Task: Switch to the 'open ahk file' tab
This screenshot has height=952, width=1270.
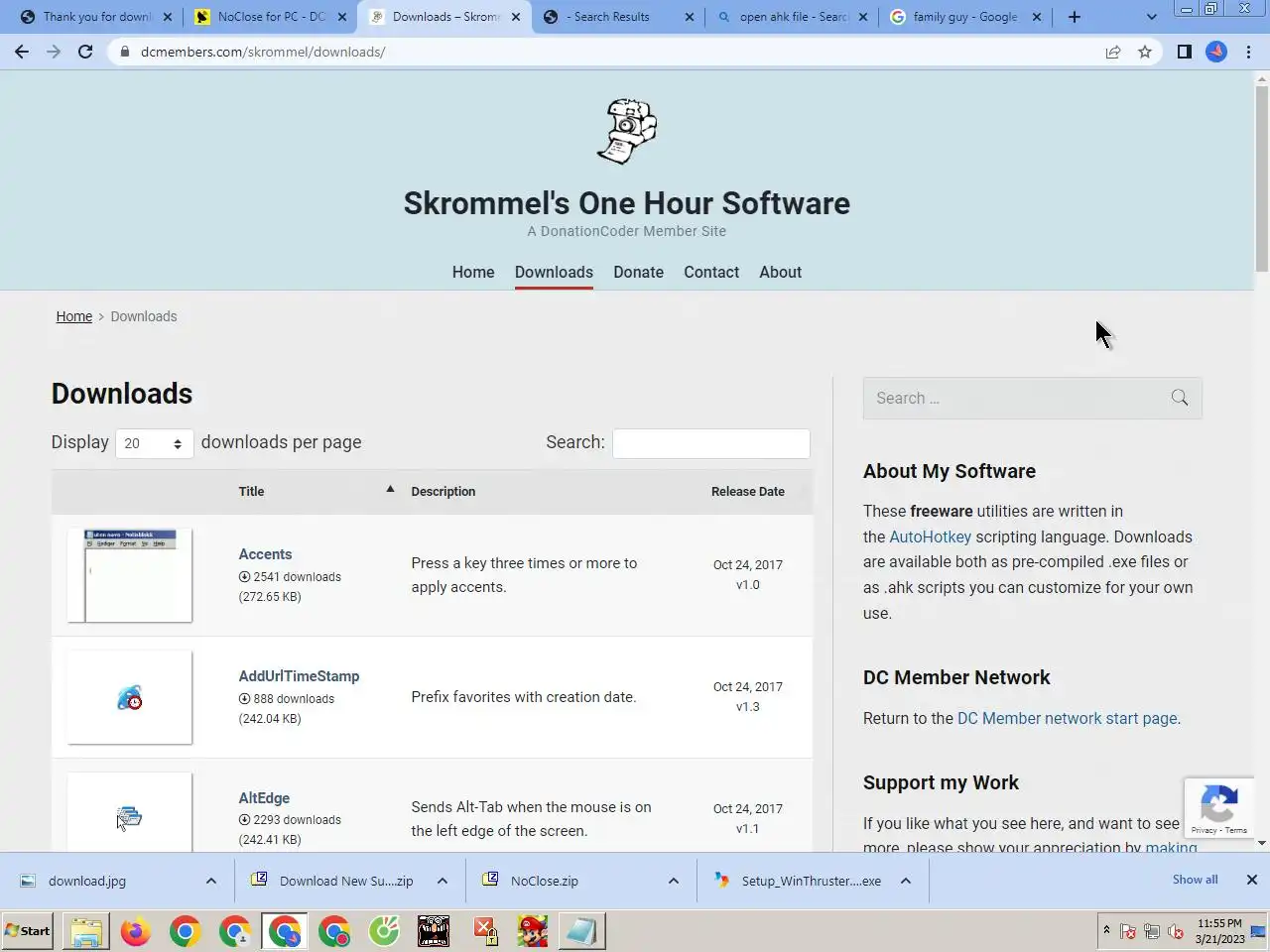Action: coord(792,17)
